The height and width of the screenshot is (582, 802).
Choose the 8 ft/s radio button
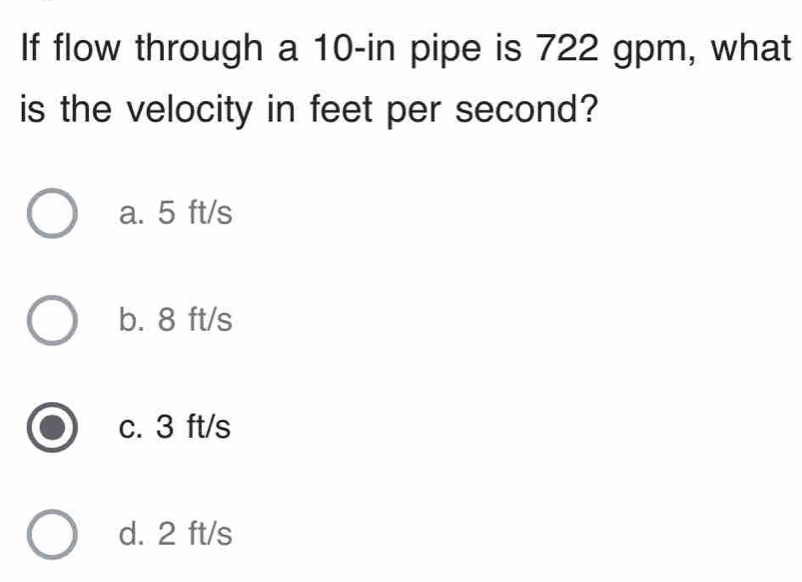click(52, 321)
